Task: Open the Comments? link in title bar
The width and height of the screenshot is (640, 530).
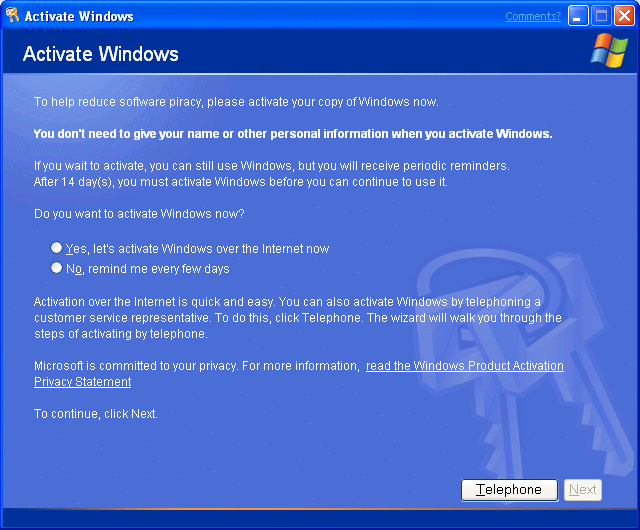Action: tap(533, 16)
